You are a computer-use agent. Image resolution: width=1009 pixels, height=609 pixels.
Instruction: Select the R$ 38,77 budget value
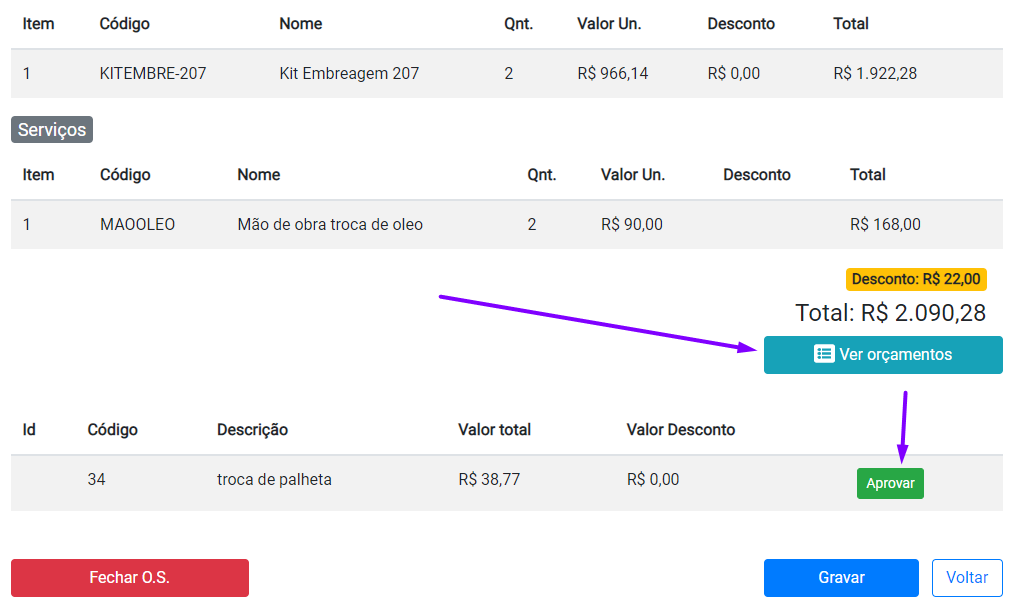pyautogui.click(x=489, y=479)
